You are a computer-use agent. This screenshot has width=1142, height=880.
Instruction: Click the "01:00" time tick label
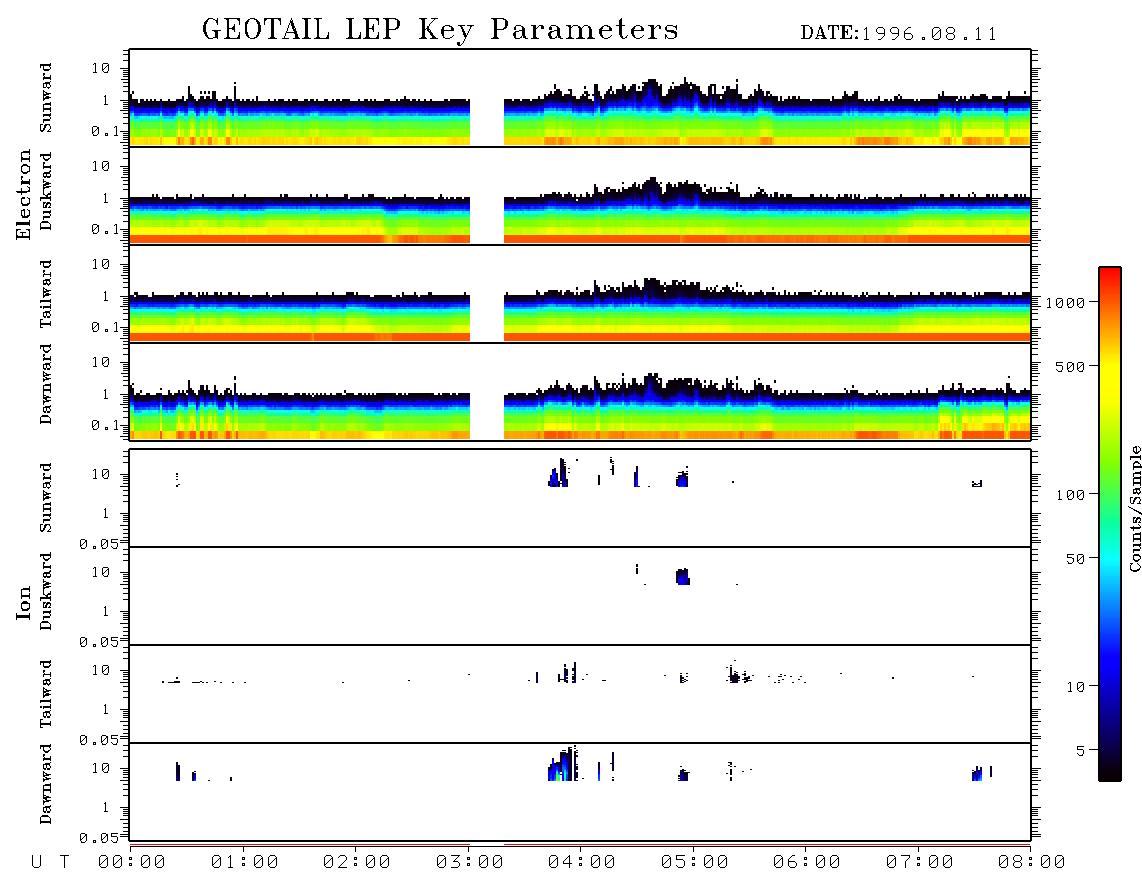(244, 863)
